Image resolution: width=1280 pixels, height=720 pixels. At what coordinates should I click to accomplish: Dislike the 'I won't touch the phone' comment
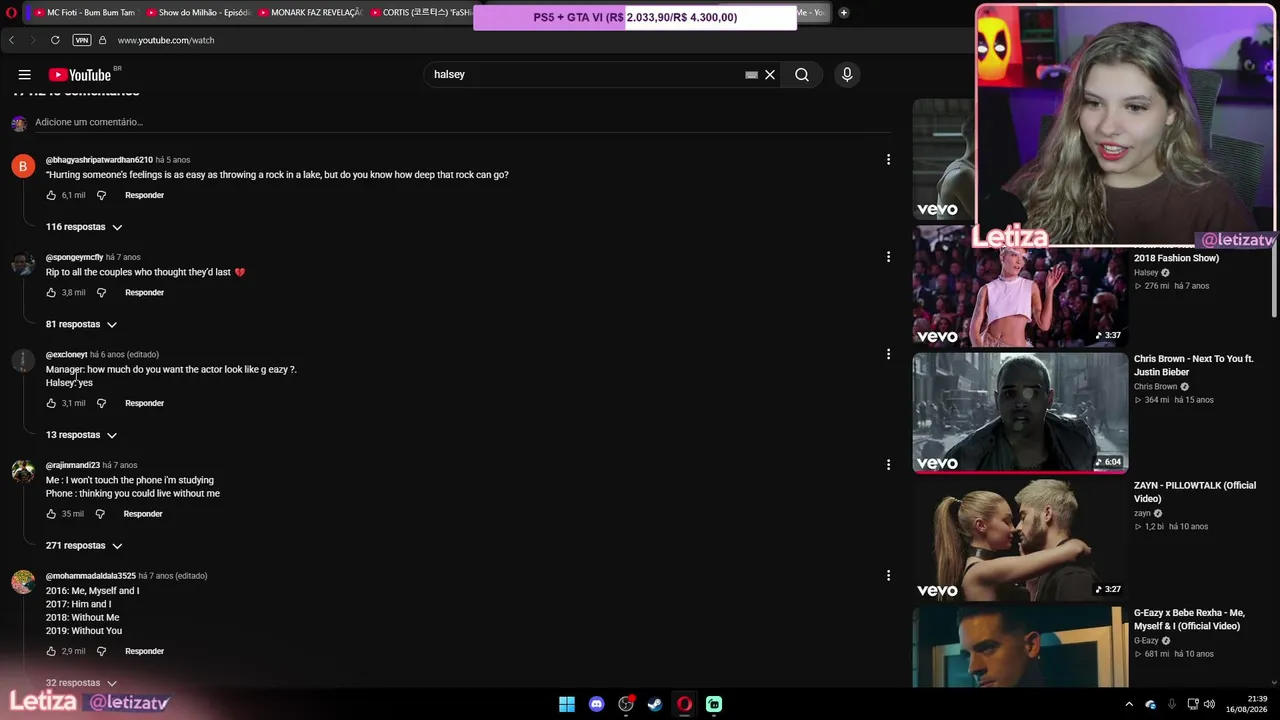click(x=100, y=514)
